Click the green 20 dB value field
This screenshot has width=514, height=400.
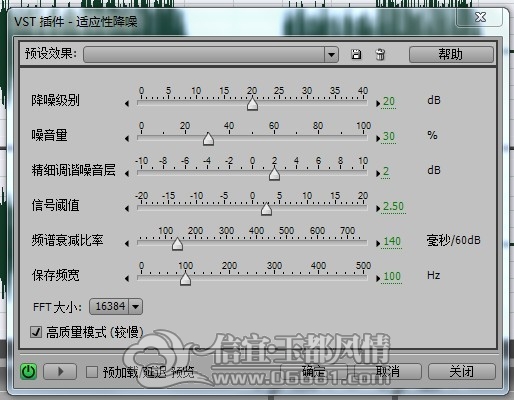pos(389,101)
